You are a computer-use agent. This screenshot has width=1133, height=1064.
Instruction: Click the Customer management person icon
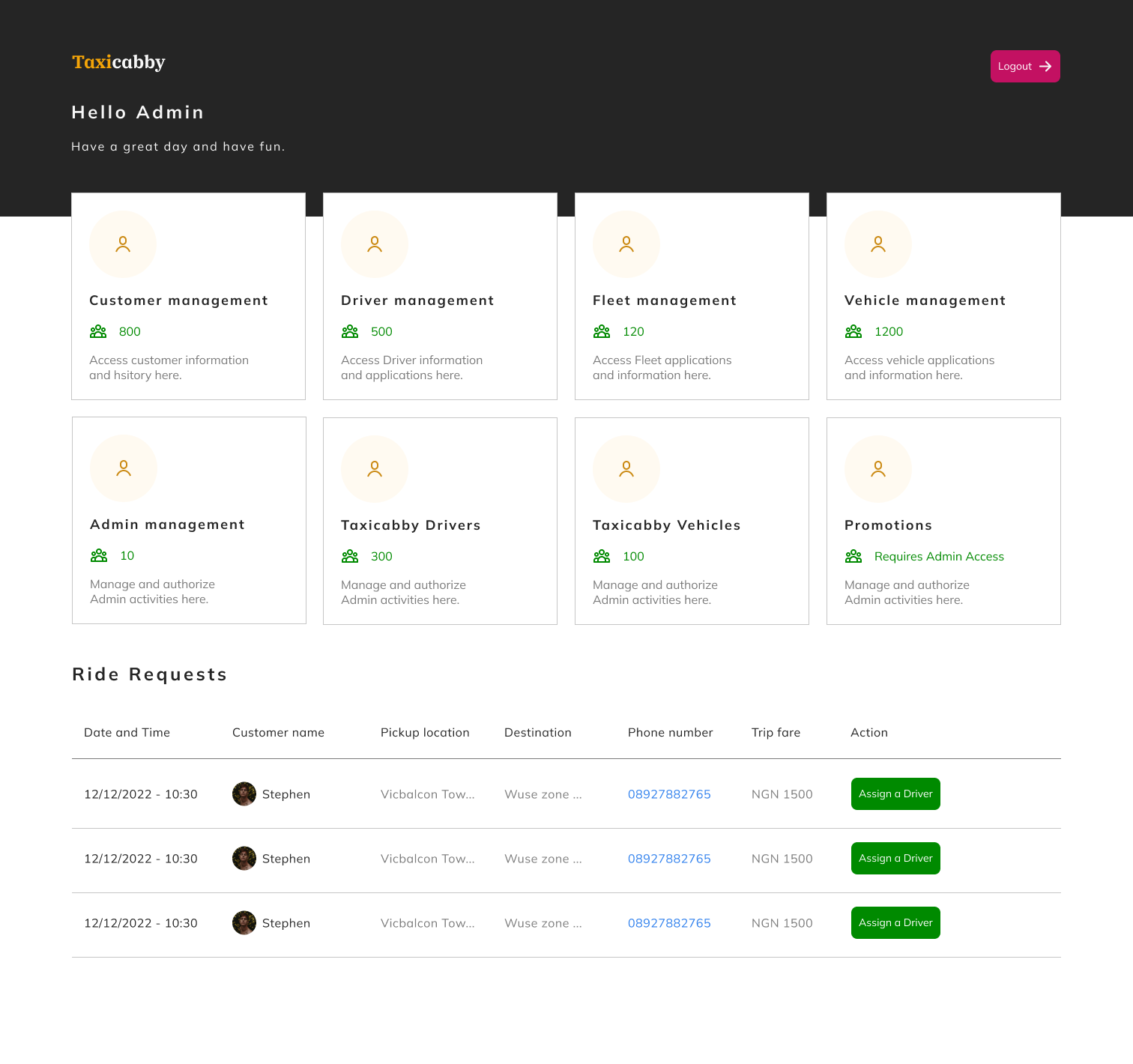click(123, 244)
